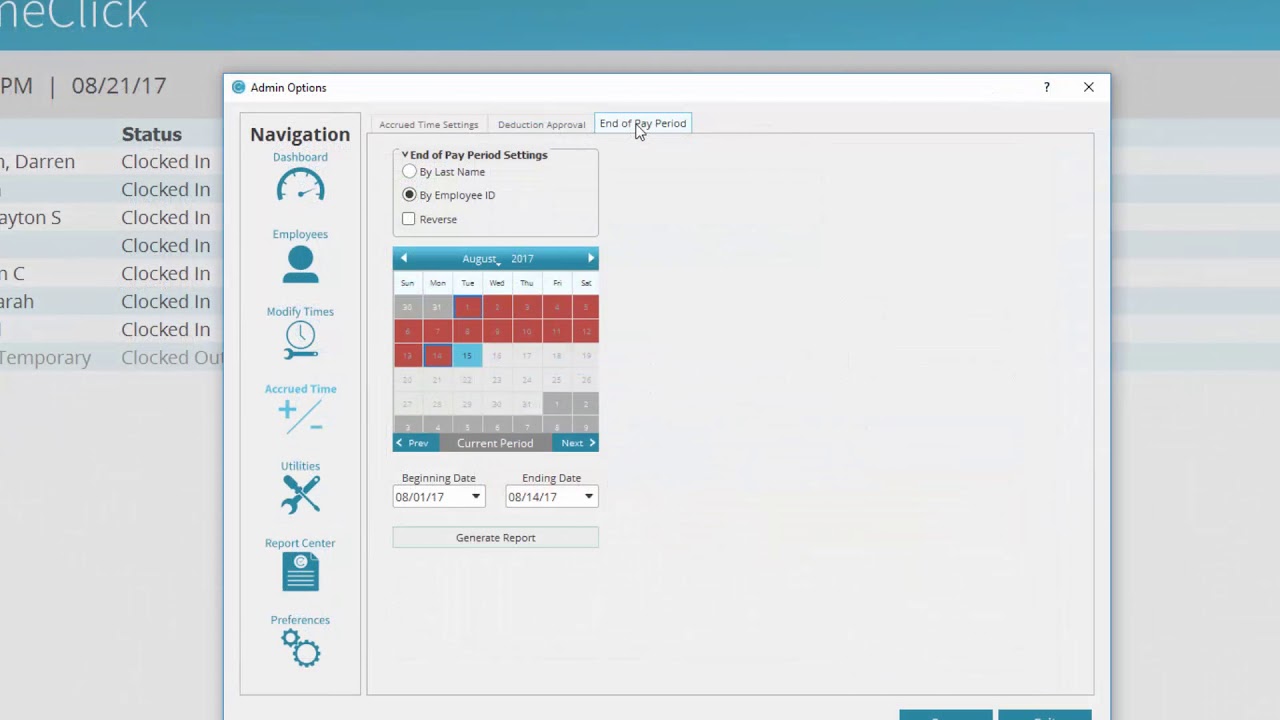Click 'Clocked Out' status in background list
Viewport: 1280px width, 720px height.
pos(172,357)
